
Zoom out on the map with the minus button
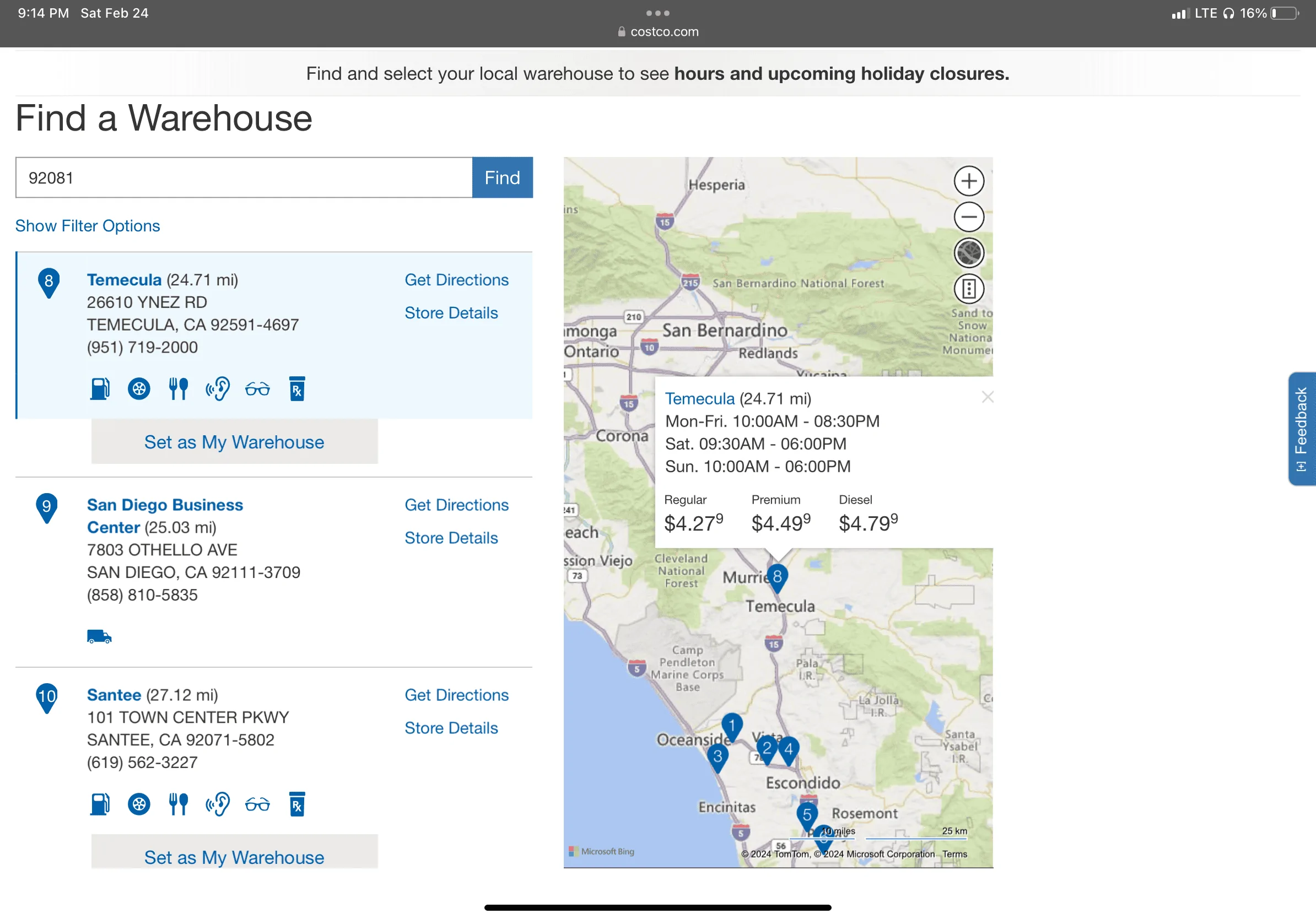(969, 217)
